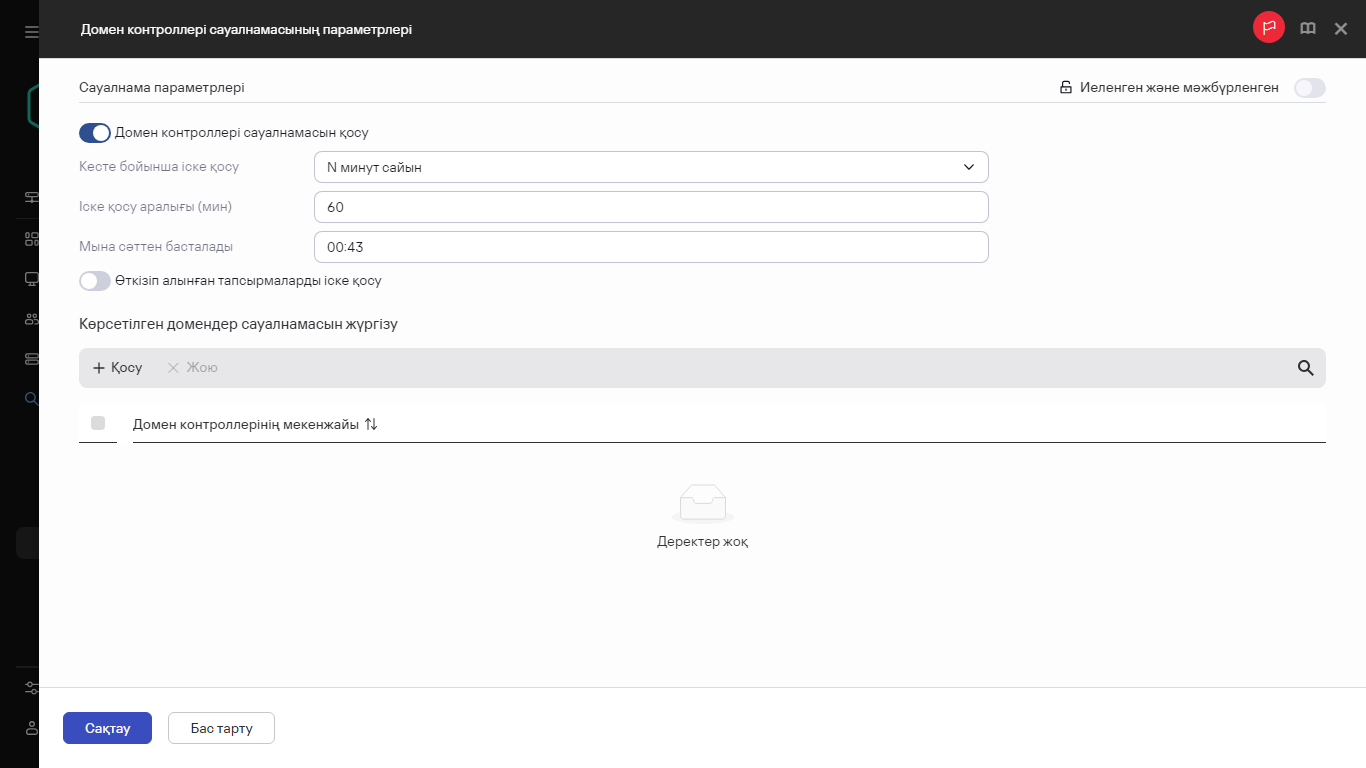Enable the Өткізіп алынған тапсырмаларды іске қосу toggle
Screen dimensions: 1366x768
click(95, 281)
